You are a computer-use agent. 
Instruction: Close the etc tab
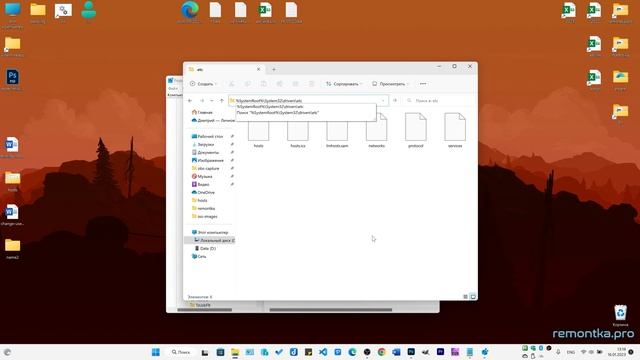tap(258, 69)
